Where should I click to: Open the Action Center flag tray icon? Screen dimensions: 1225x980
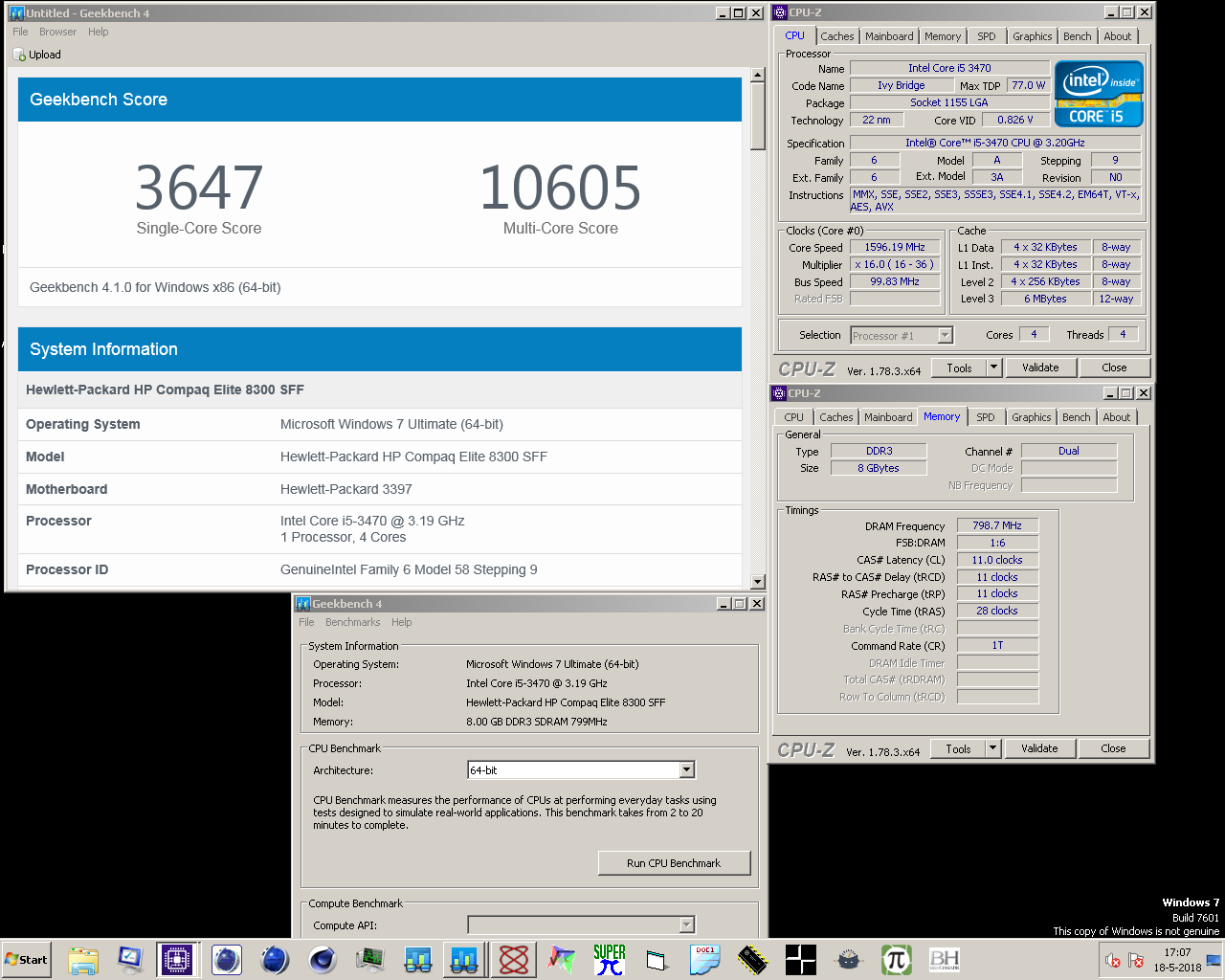tap(1136, 960)
